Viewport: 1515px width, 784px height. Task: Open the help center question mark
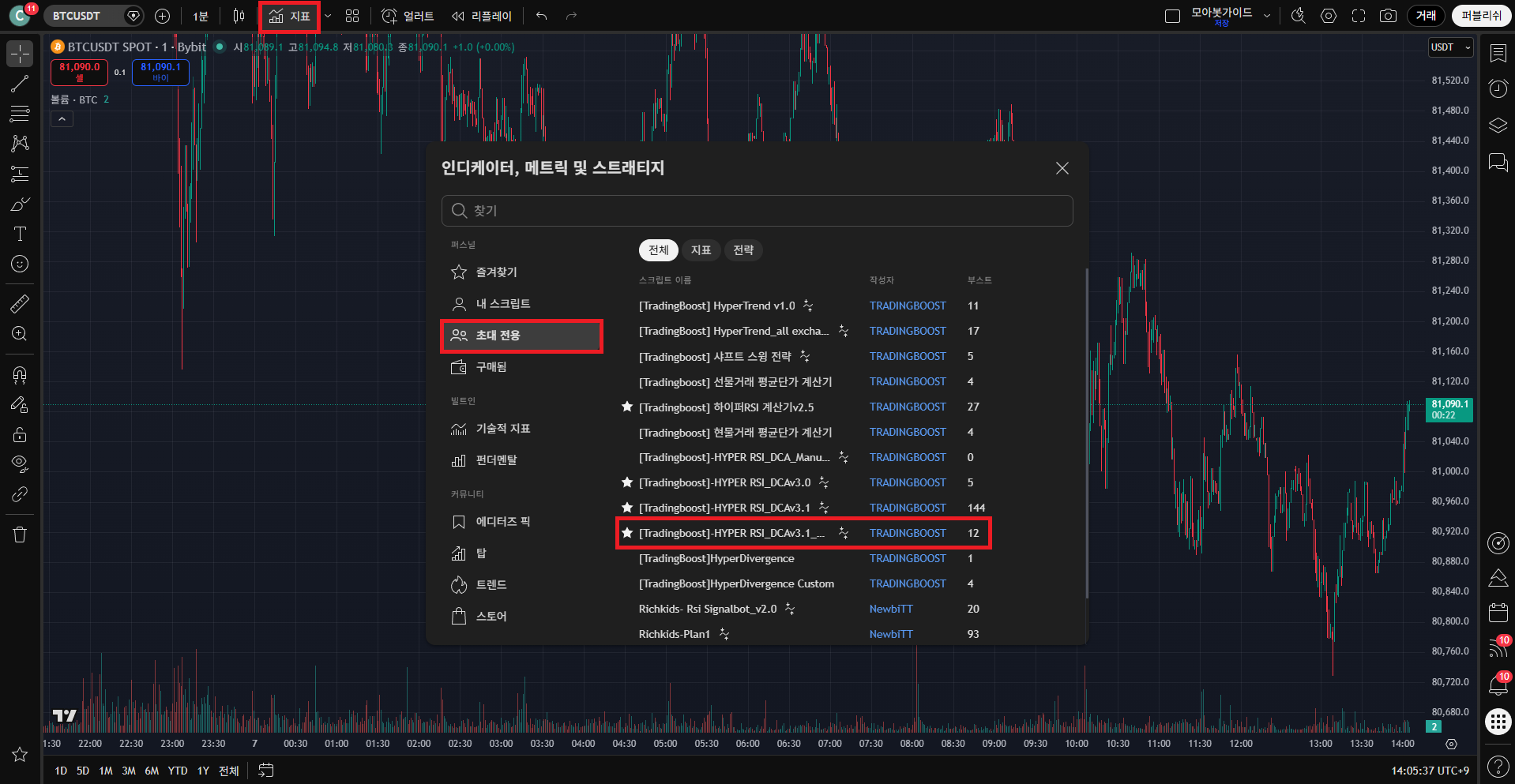click(1498, 766)
